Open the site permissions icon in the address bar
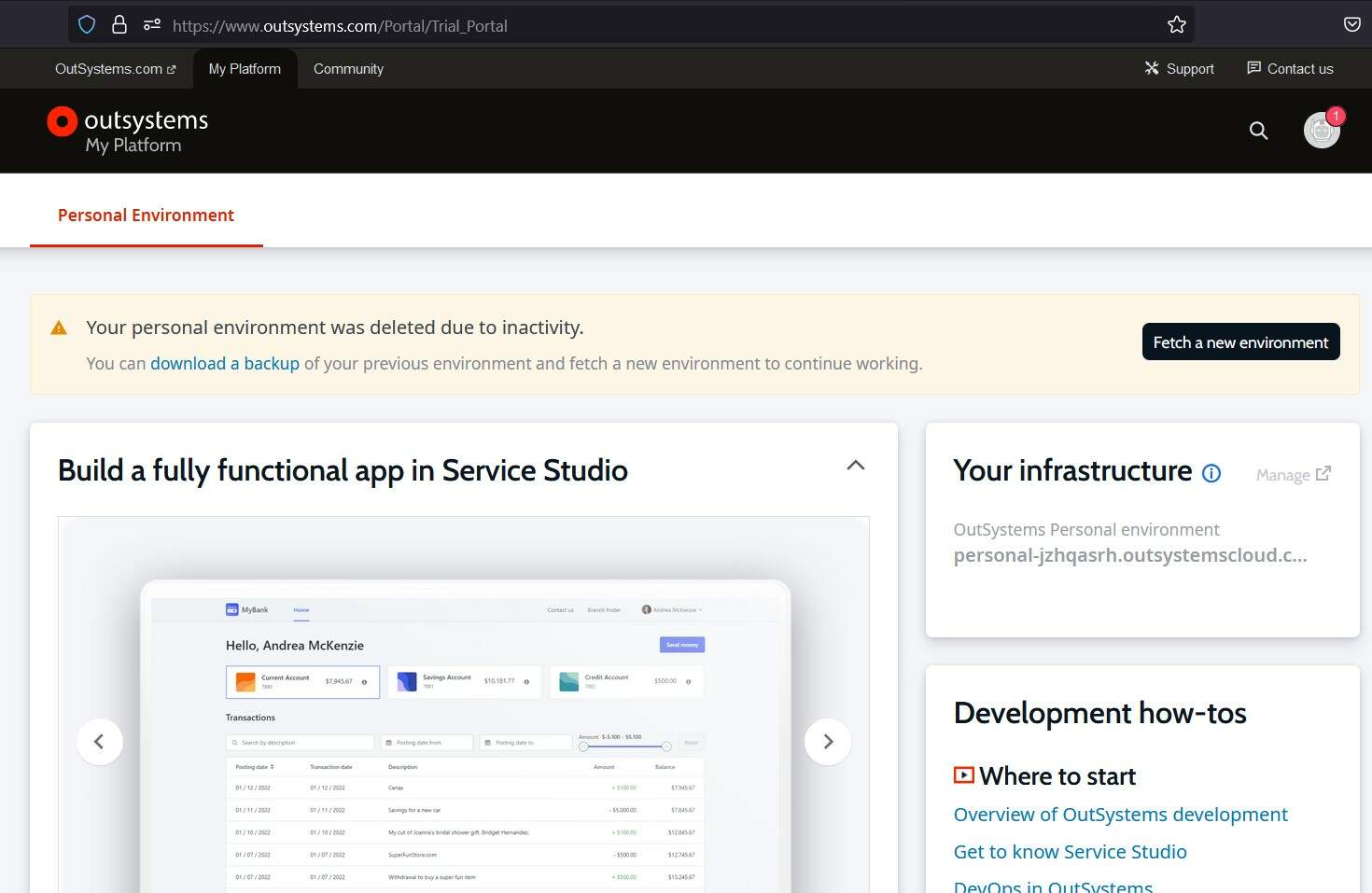The height and width of the screenshot is (893, 1372). pos(152,25)
